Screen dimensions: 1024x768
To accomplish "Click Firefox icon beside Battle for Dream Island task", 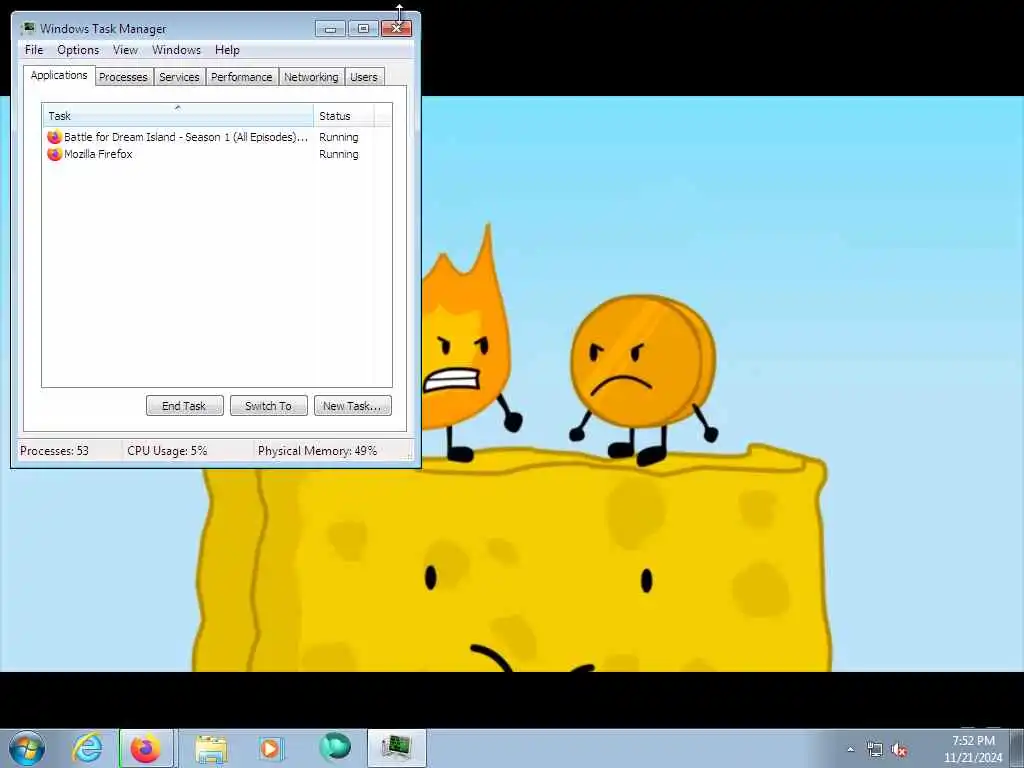I will click(54, 137).
